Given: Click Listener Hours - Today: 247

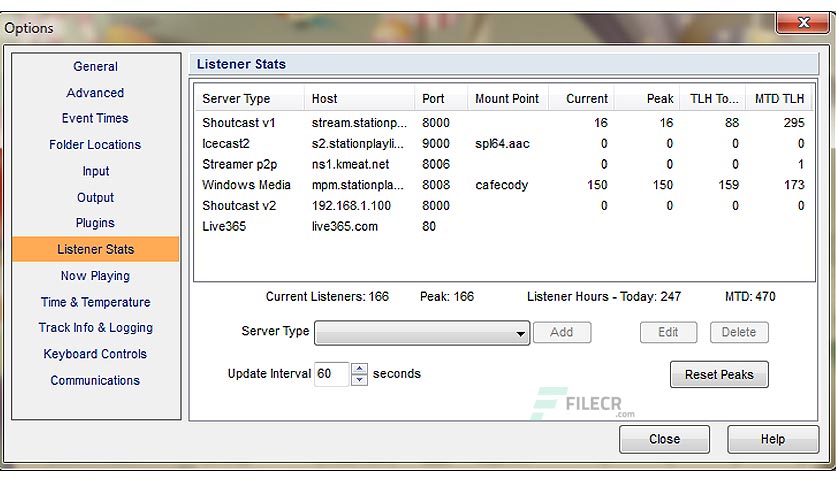Looking at the screenshot, I should tap(604, 296).
